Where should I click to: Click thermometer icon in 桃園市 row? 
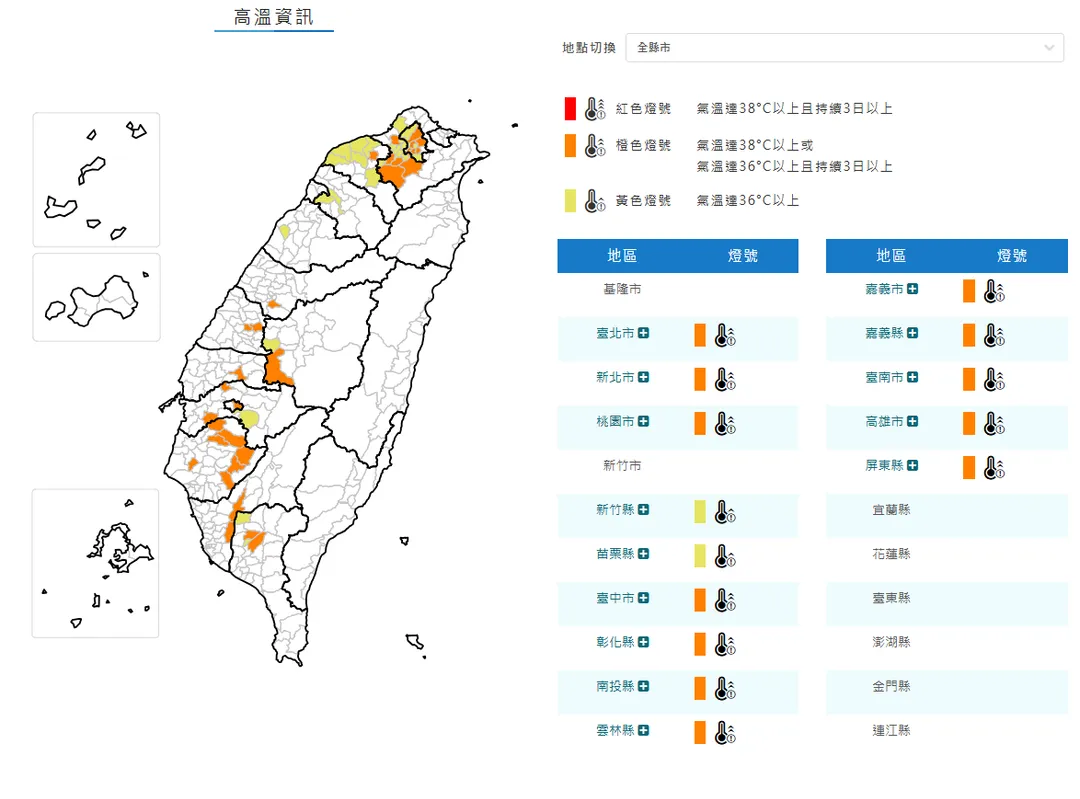coord(725,424)
